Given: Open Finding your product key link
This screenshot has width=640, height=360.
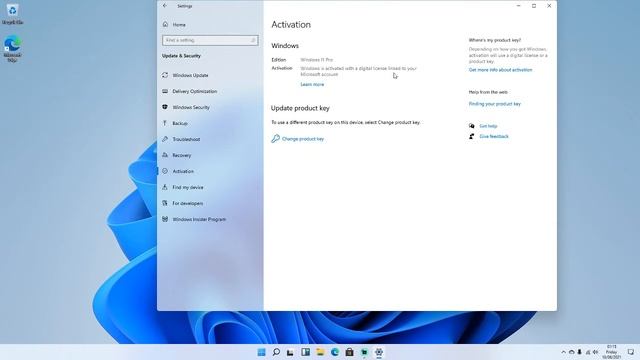Looking at the screenshot, I should [x=495, y=104].
